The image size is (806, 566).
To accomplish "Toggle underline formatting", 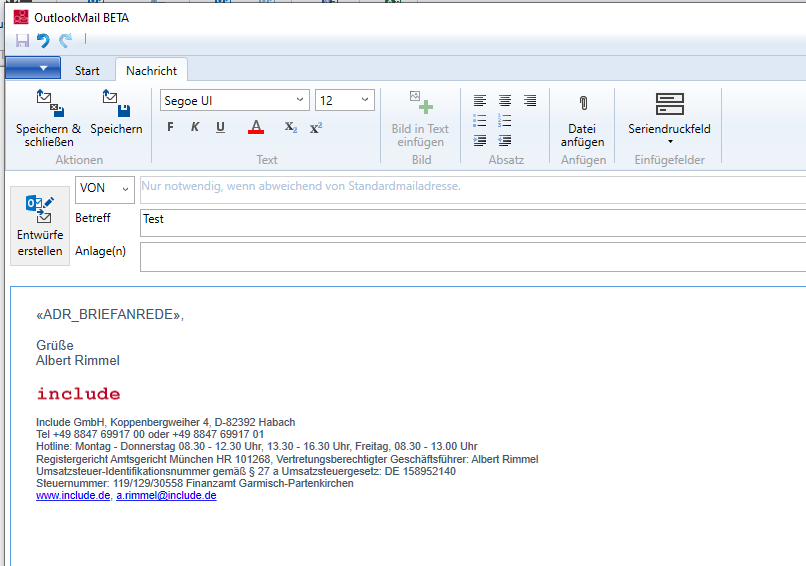I will [x=220, y=127].
